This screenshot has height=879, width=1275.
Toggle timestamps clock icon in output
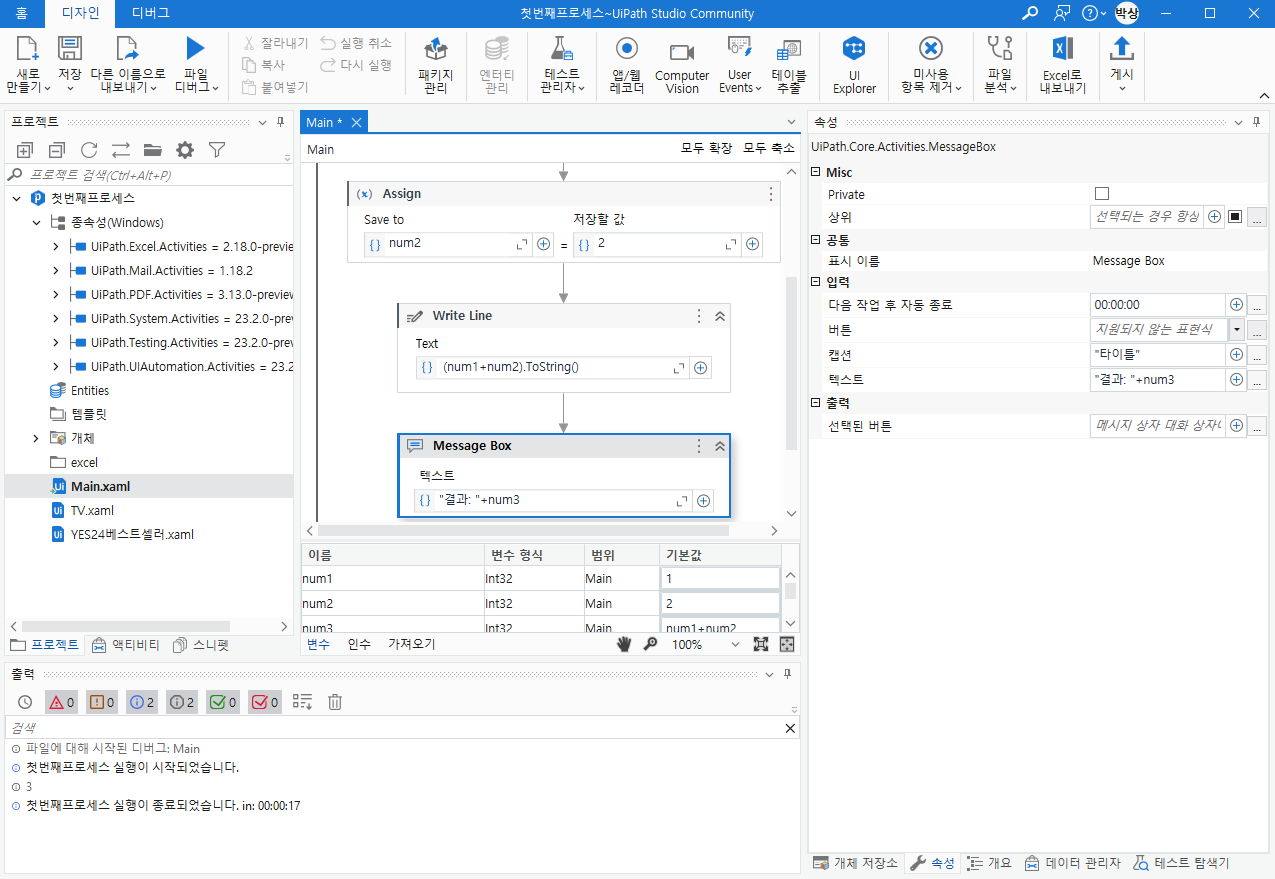tap(25, 702)
